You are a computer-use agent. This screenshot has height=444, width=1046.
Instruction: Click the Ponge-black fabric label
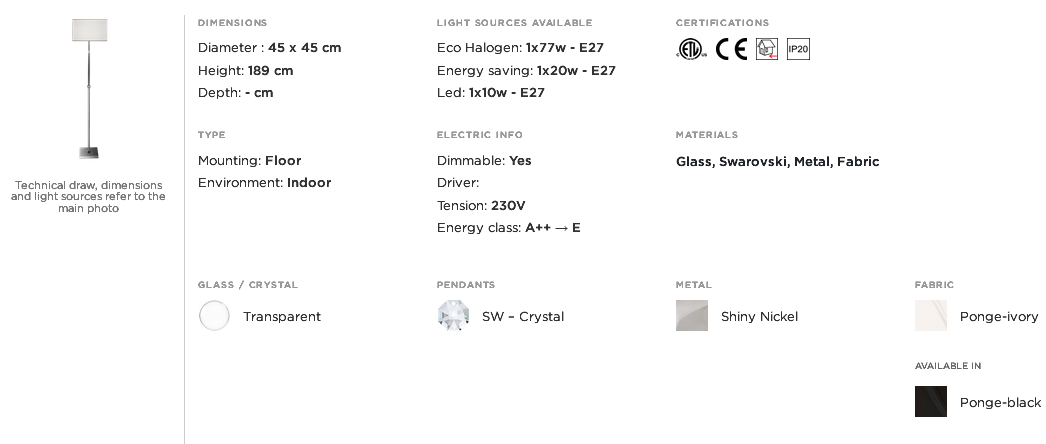[x=1000, y=402]
